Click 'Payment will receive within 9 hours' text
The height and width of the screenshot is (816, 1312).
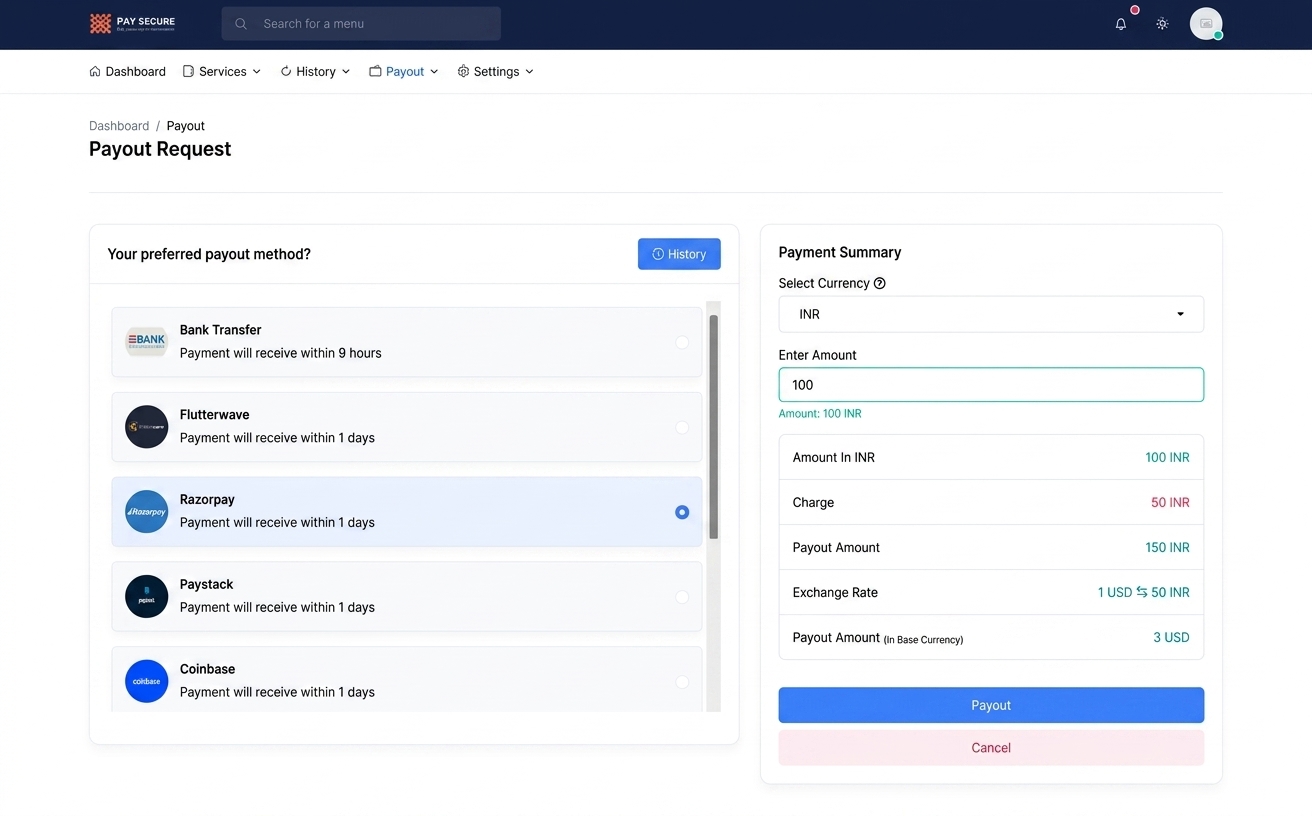tap(281, 353)
